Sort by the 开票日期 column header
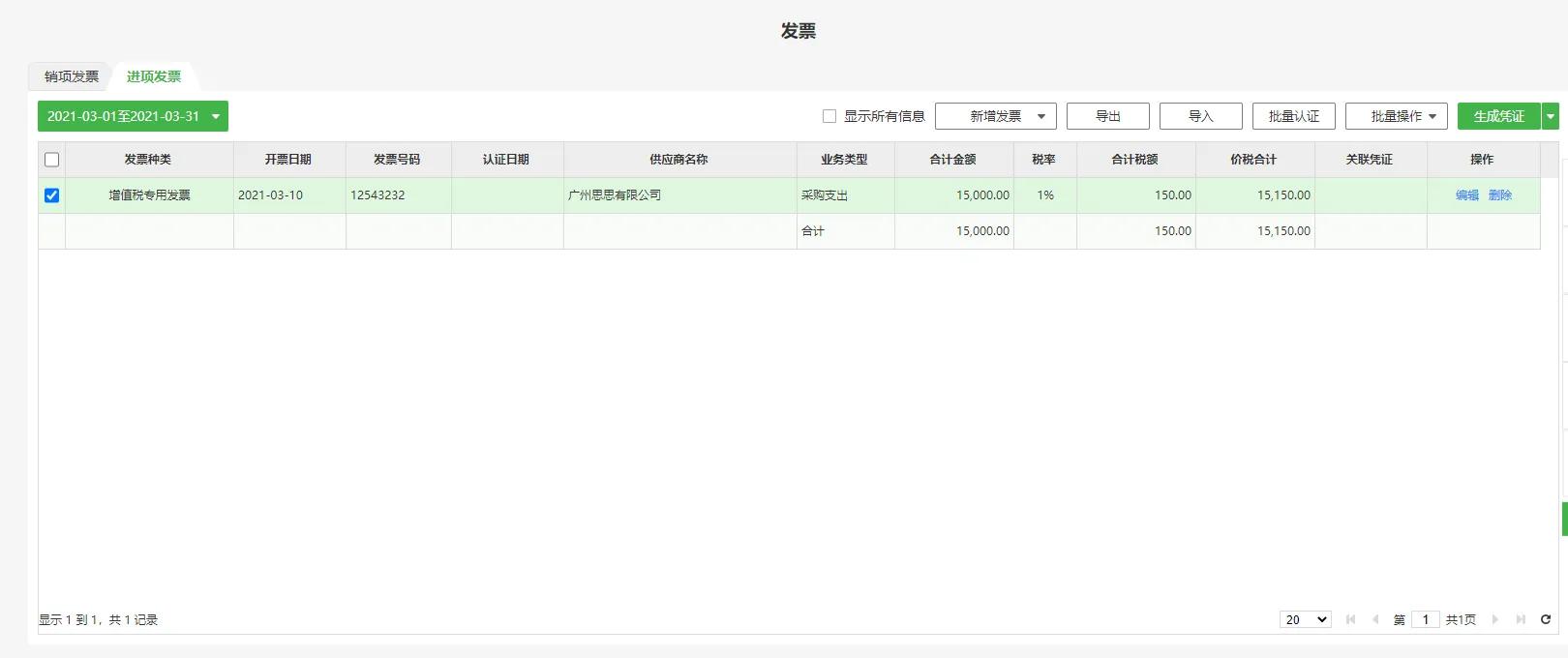This screenshot has height=658, width=1568. [x=288, y=160]
